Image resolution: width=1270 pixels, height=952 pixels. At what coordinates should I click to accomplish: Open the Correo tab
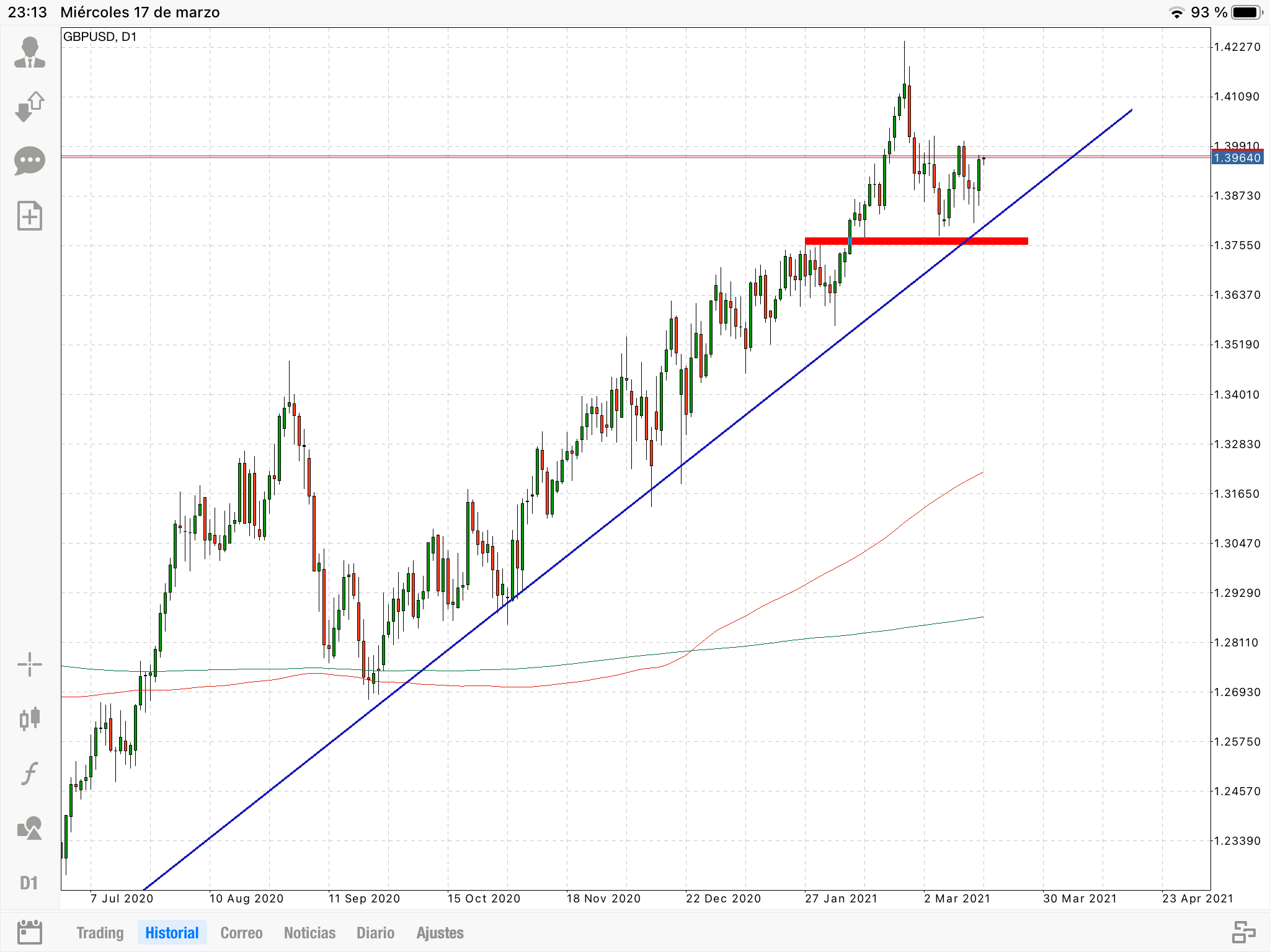[241, 933]
